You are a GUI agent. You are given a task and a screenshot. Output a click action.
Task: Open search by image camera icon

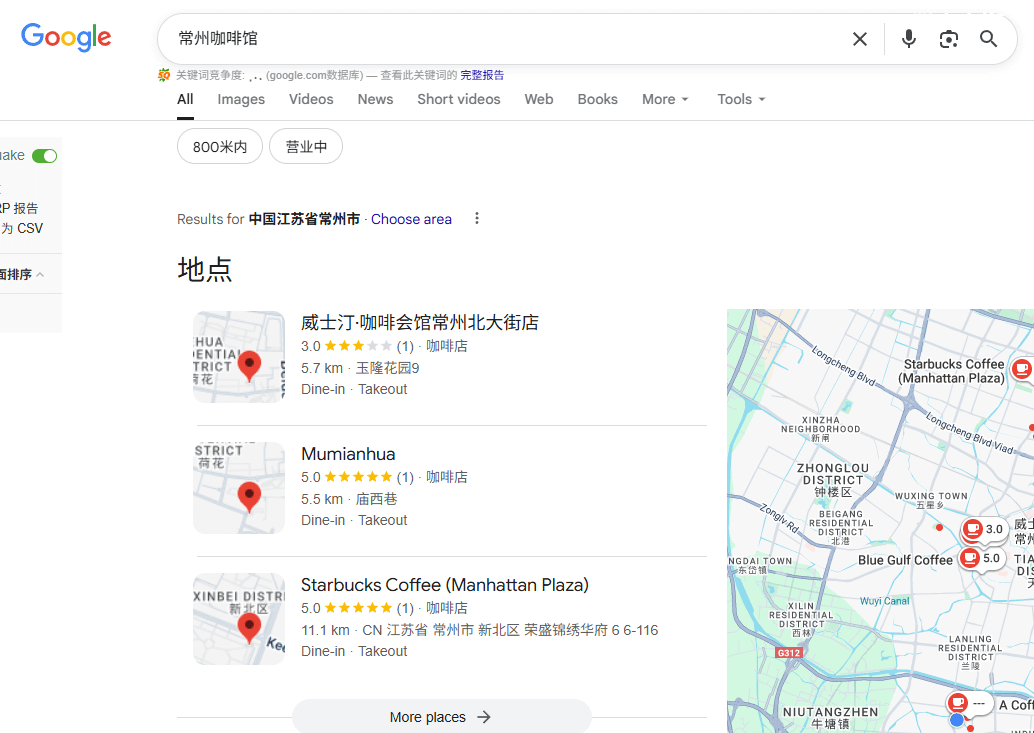click(948, 39)
